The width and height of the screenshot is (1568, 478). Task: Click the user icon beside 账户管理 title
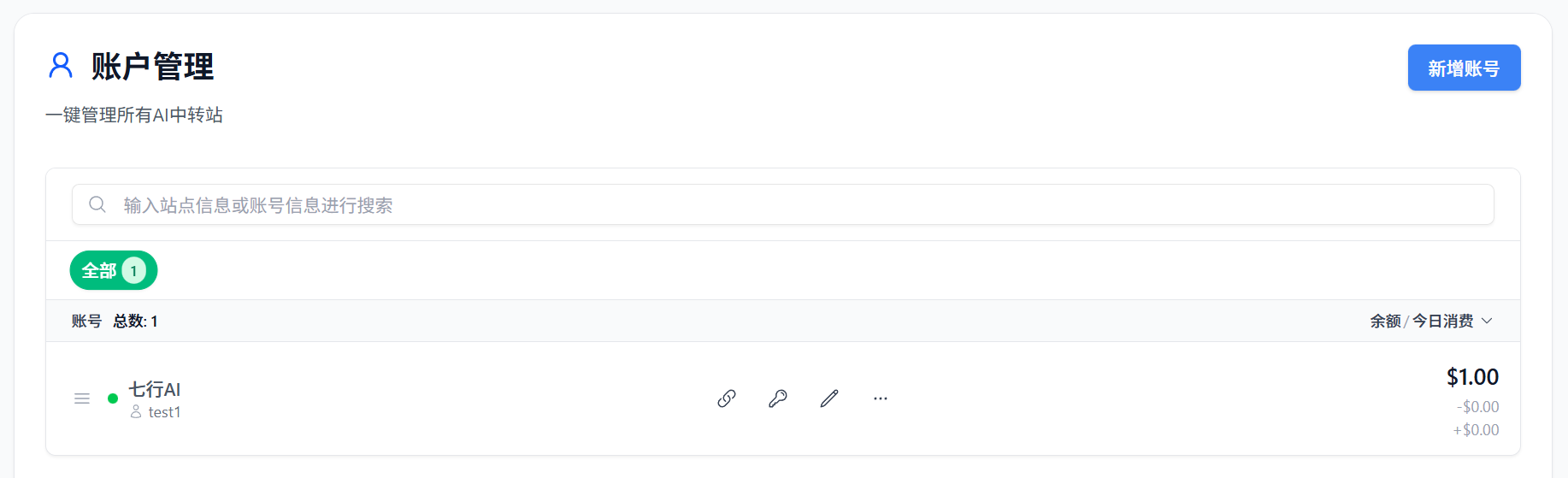[61, 66]
